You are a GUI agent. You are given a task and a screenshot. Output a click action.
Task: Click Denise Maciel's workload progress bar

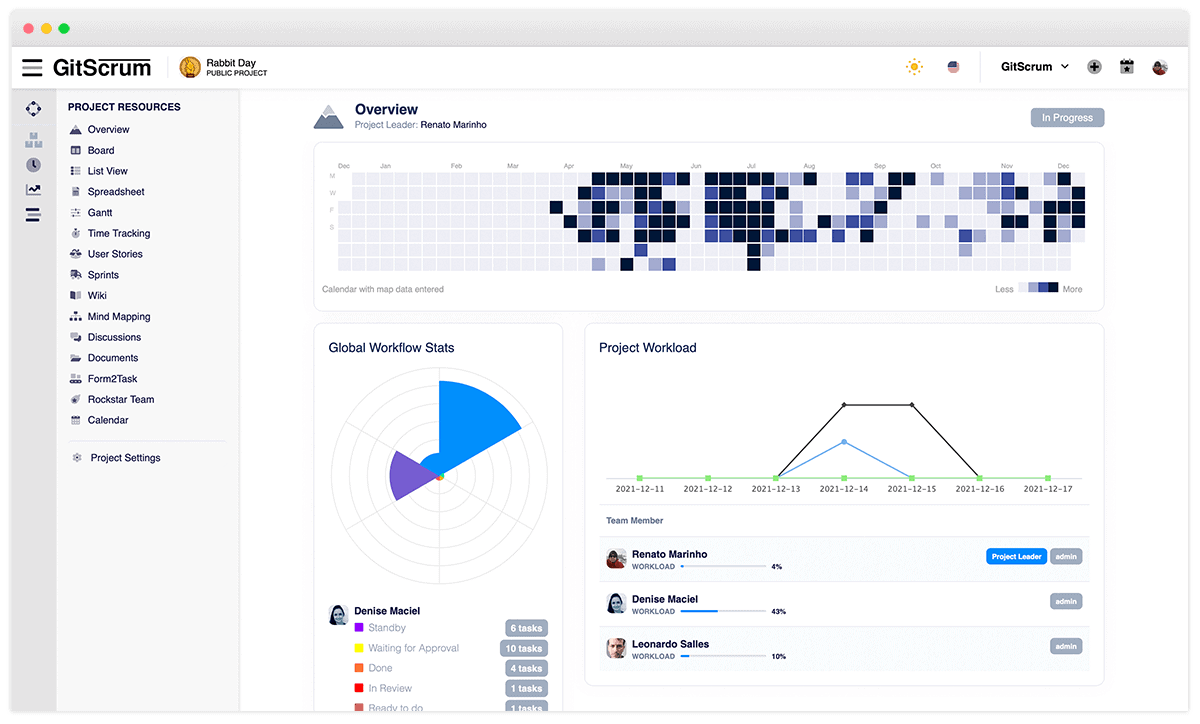pos(722,611)
